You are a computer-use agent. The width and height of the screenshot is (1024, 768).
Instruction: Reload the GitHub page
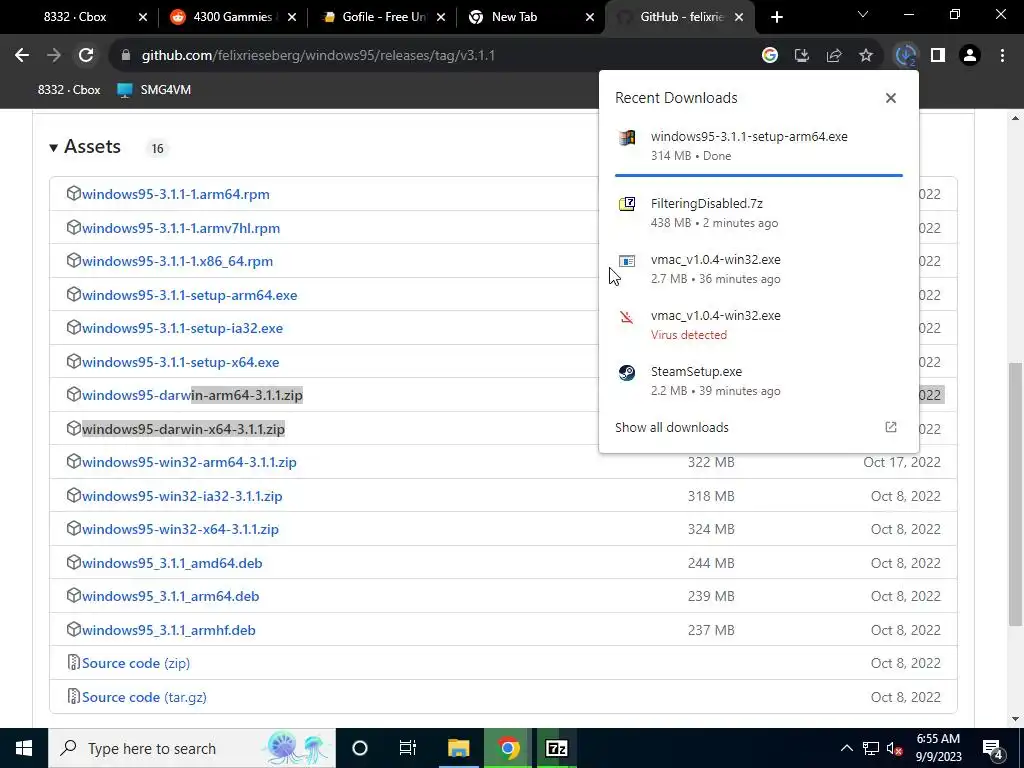86,56
